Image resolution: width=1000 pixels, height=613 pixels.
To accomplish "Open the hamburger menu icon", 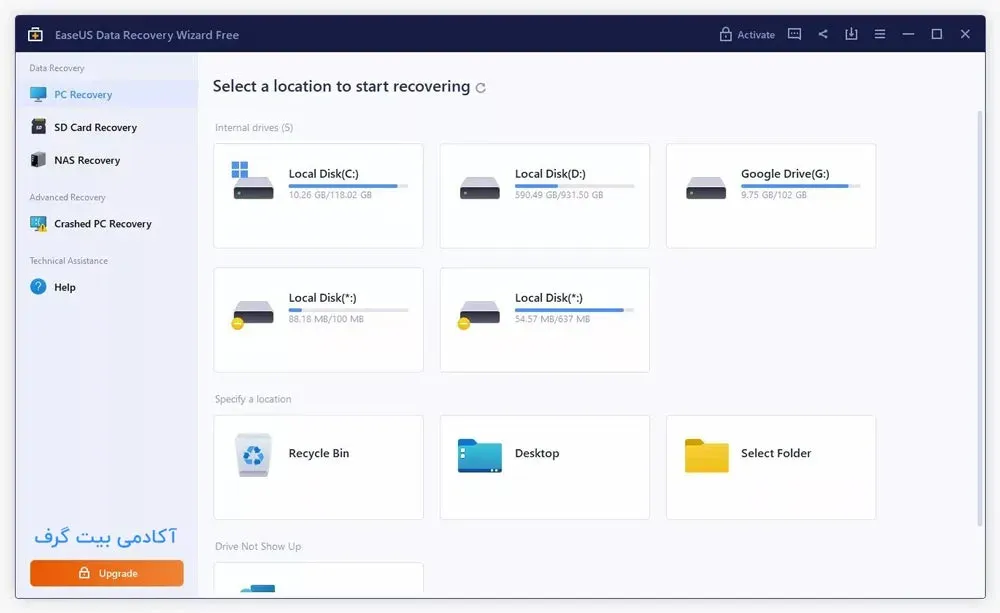I will 879,34.
